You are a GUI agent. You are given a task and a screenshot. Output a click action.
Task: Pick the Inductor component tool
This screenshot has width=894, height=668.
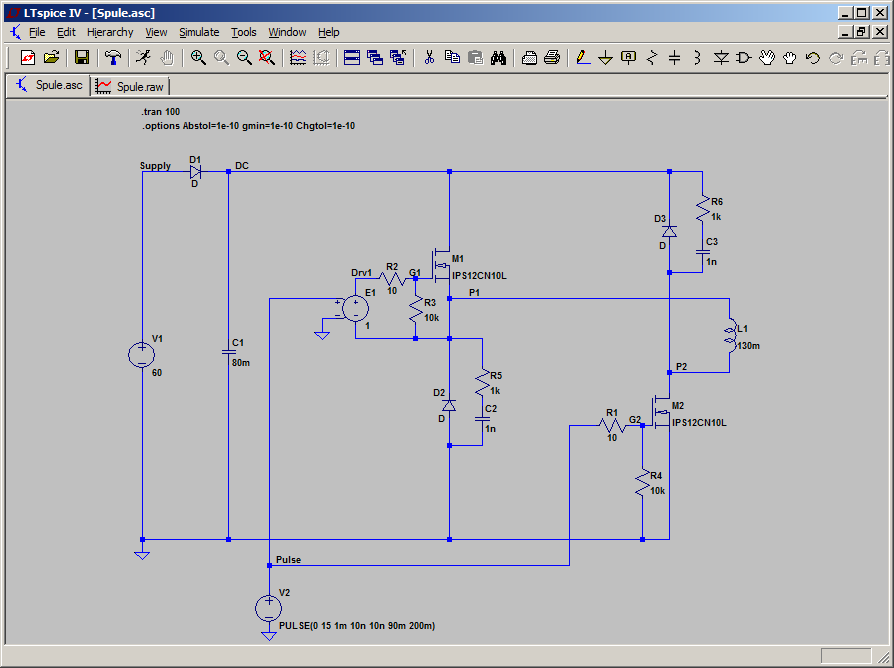coord(697,57)
